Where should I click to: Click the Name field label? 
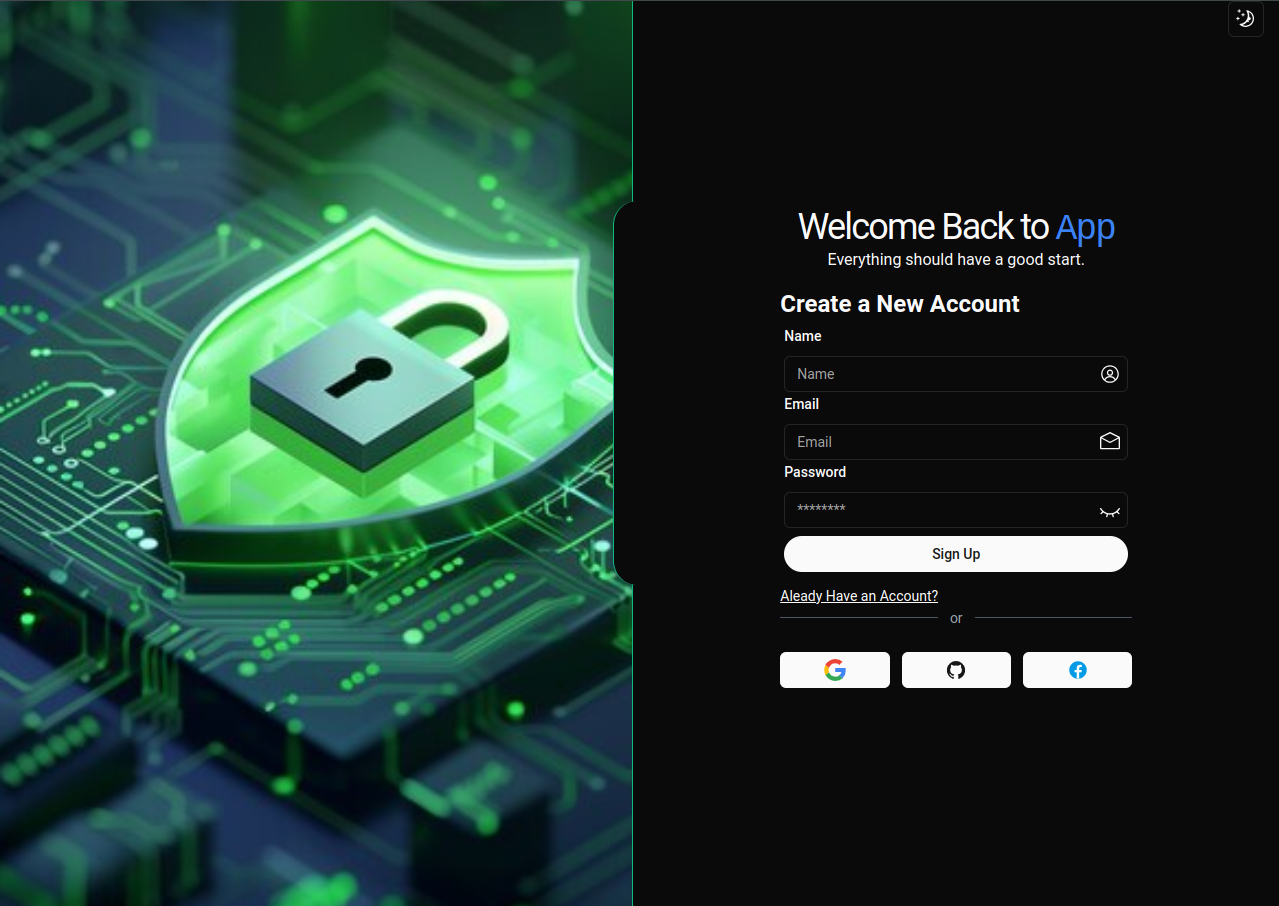[803, 336]
